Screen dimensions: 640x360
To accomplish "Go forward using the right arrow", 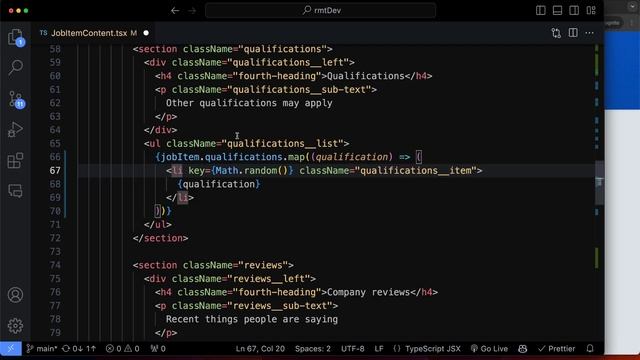I will 192,11.
